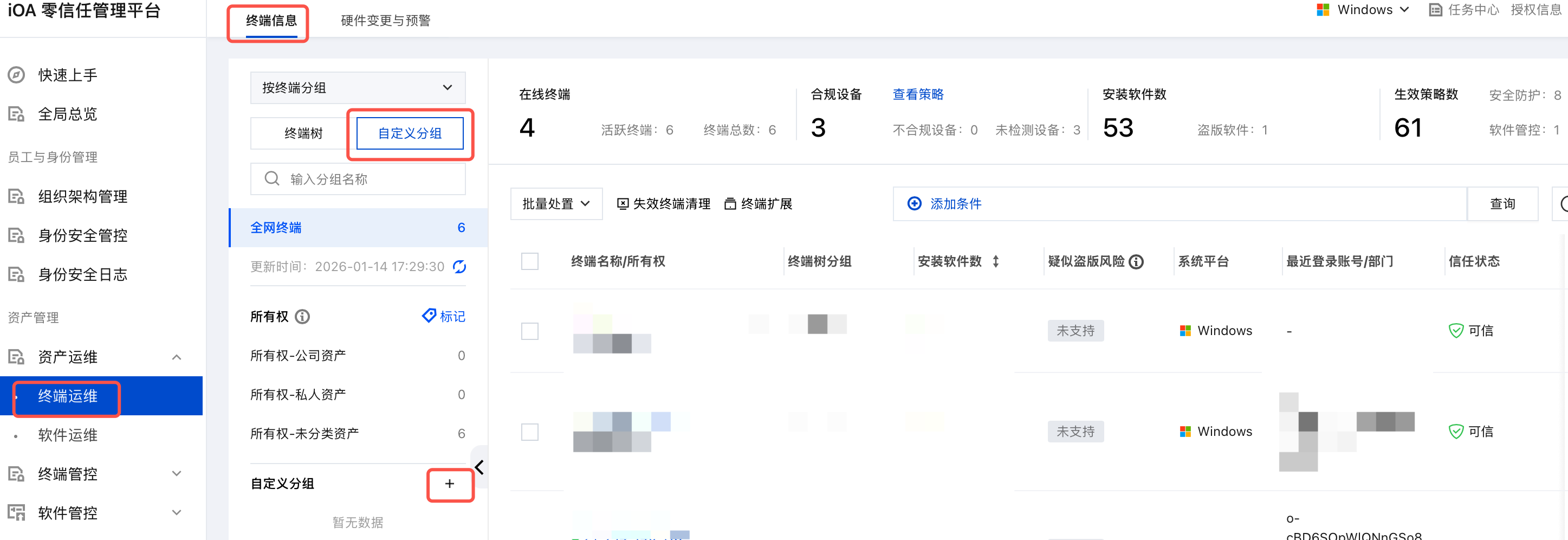Check the second terminal row checkbox
The width and height of the screenshot is (1568, 540).
coord(530,432)
